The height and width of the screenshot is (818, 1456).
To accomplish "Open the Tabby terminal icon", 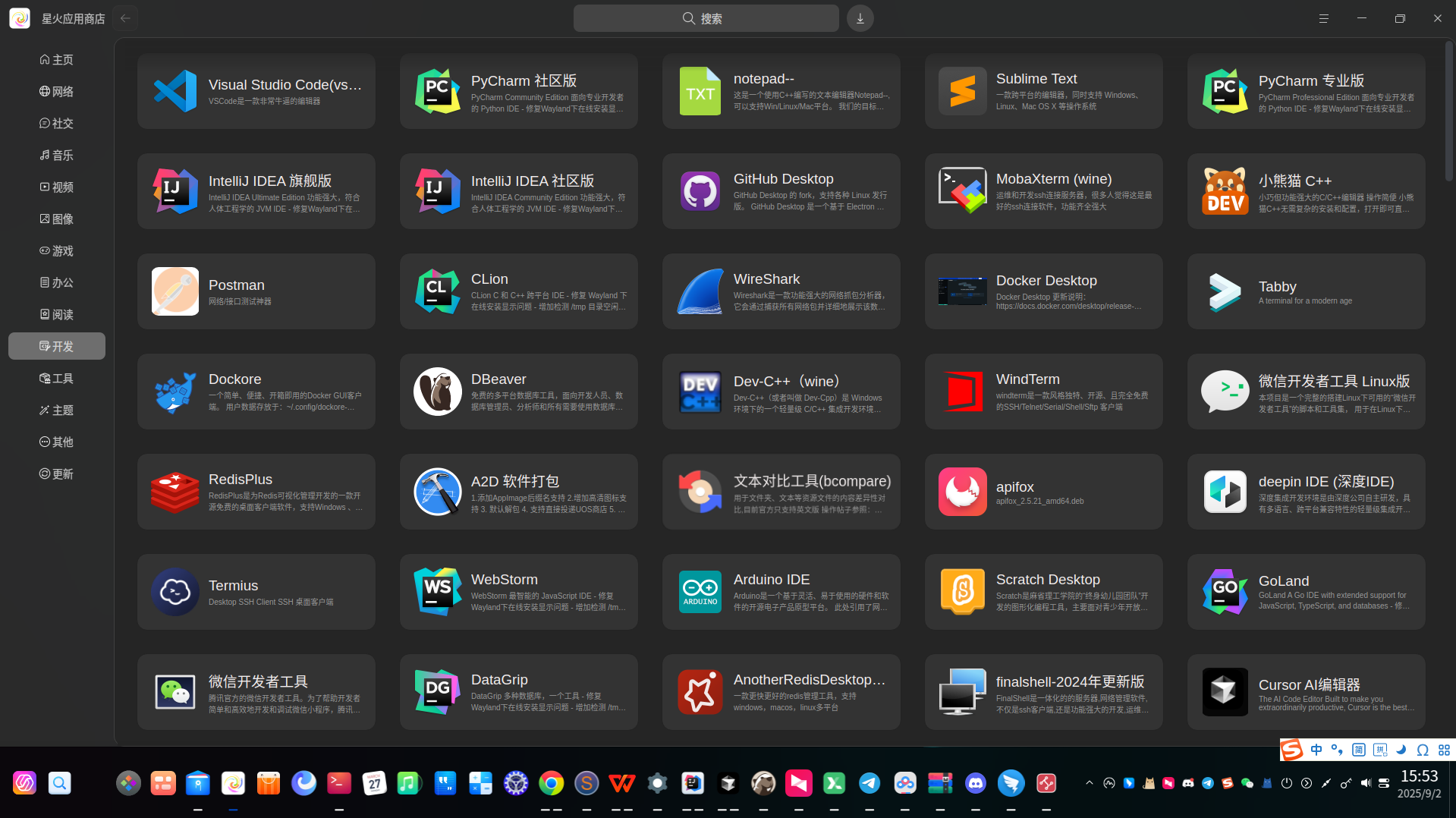I will (x=1225, y=291).
